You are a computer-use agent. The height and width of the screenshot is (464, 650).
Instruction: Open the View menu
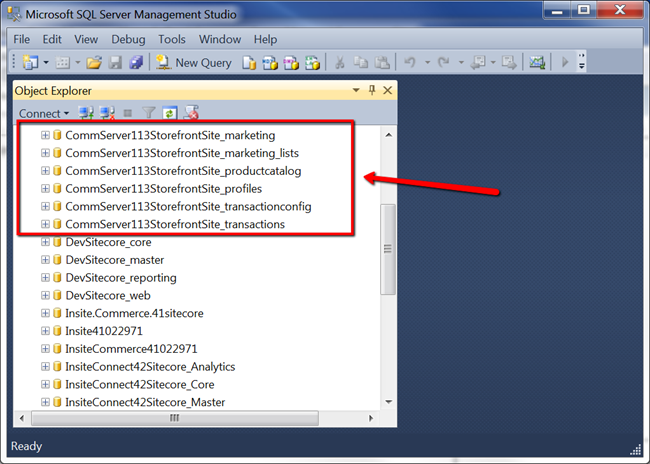[x=86, y=39]
